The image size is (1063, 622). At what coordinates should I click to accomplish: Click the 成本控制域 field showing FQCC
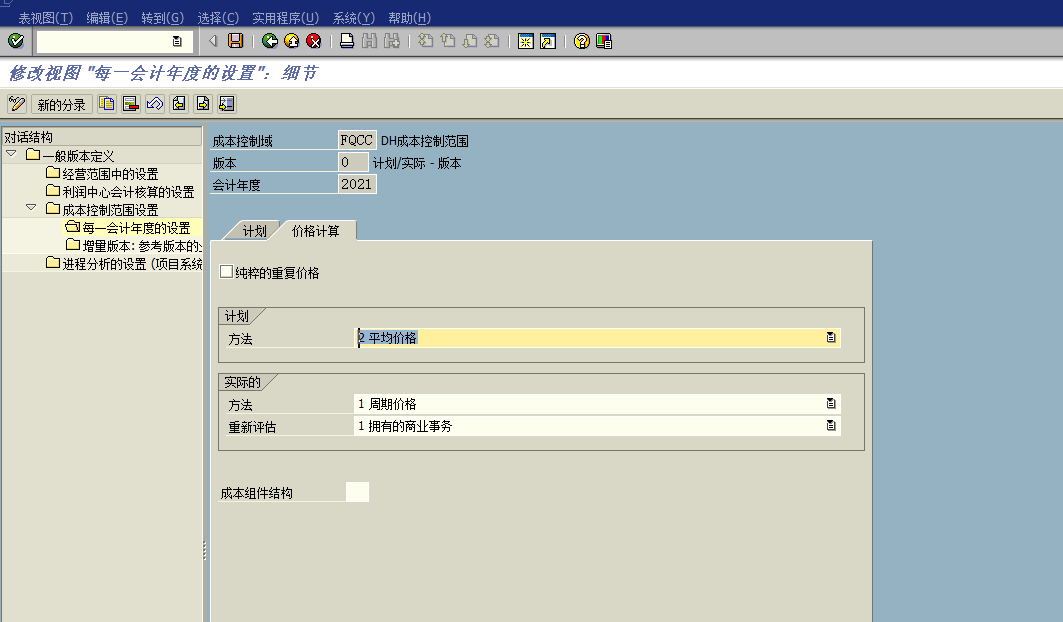pyautogui.click(x=357, y=140)
